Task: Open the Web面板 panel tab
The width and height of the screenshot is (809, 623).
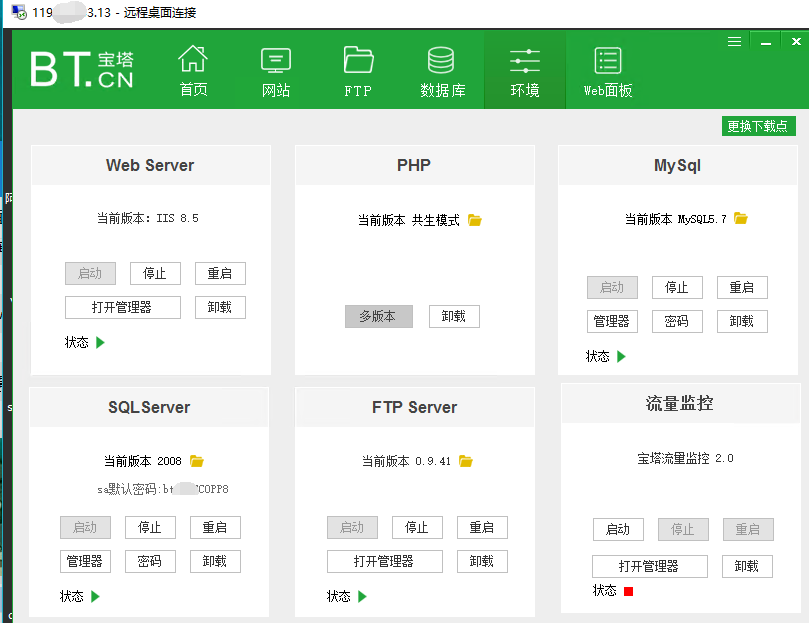Action: click(x=608, y=71)
